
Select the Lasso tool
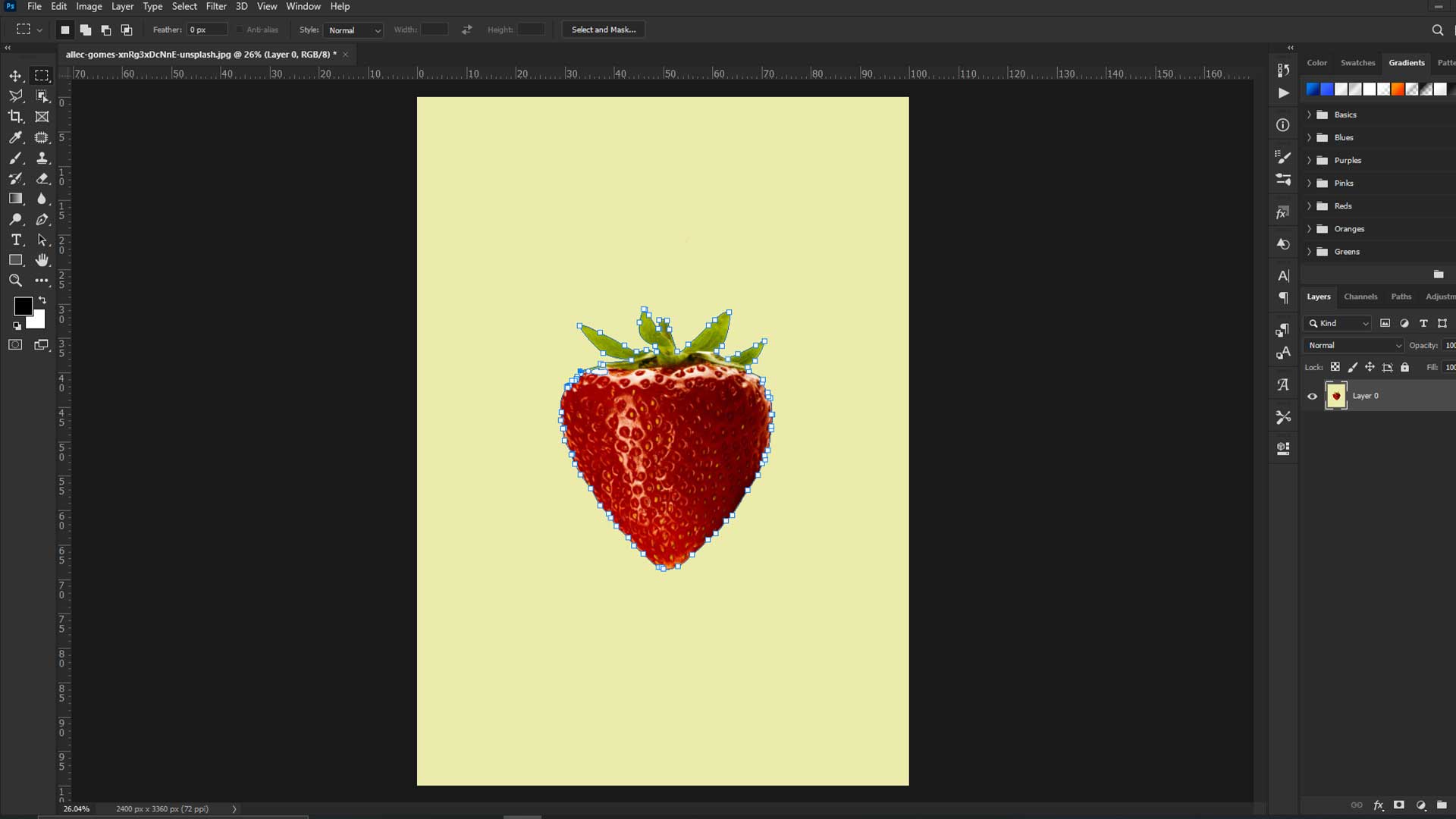[16, 96]
